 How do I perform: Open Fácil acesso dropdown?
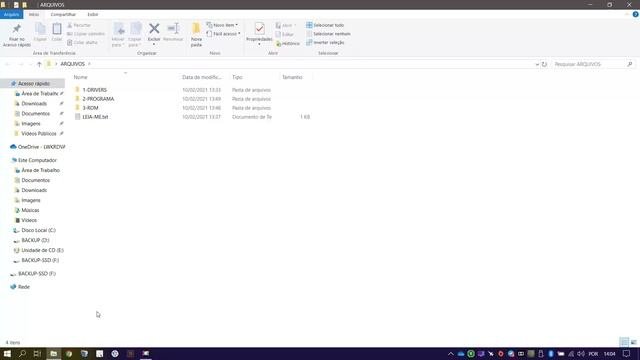[x=224, y=34]
